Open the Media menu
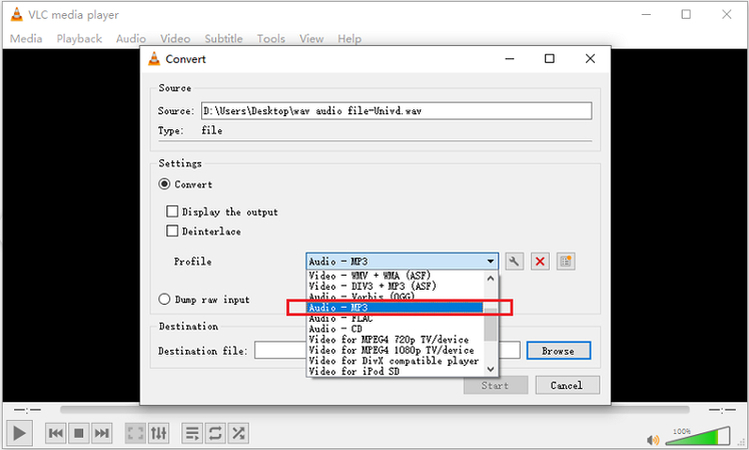 [x=26, y=39]
